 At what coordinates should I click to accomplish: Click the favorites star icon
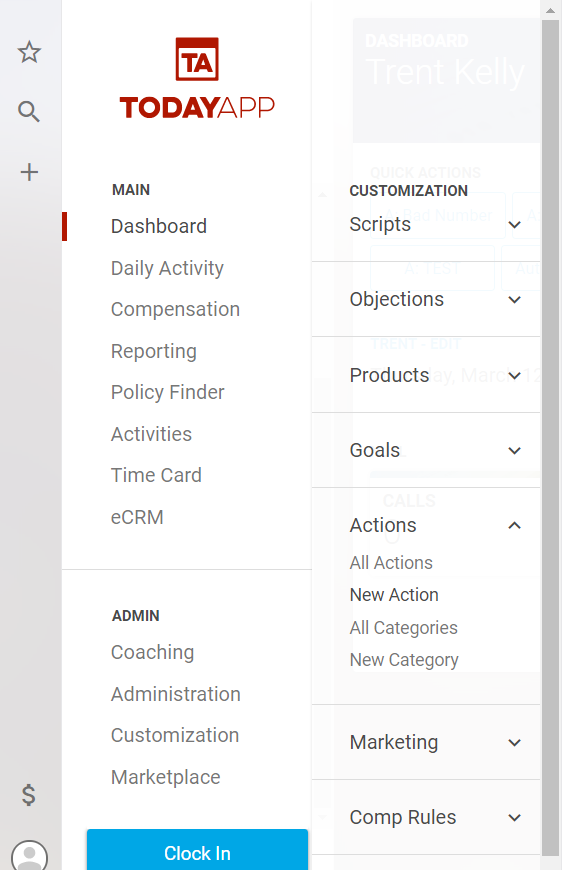coord(29,52)
